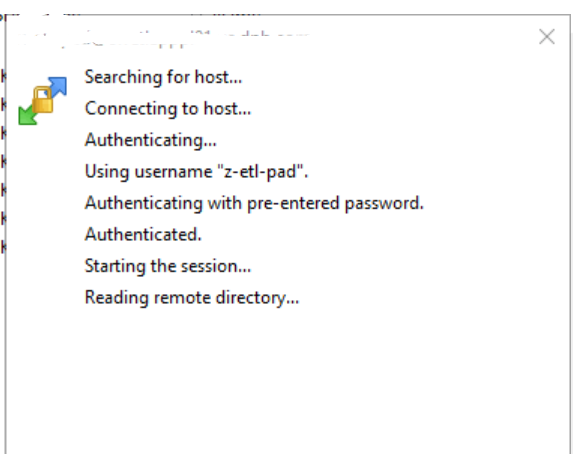Select the "Searching for host..." status line
Screen dimensions: 573x454
163,77
